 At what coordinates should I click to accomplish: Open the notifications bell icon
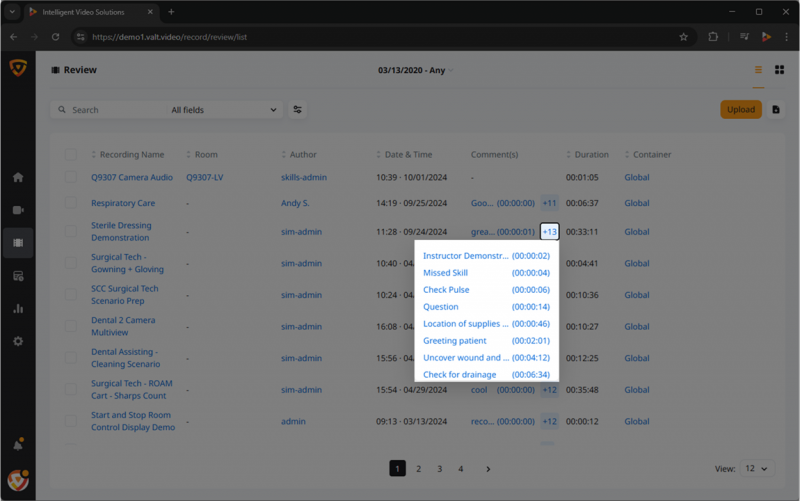pos(18,445)
